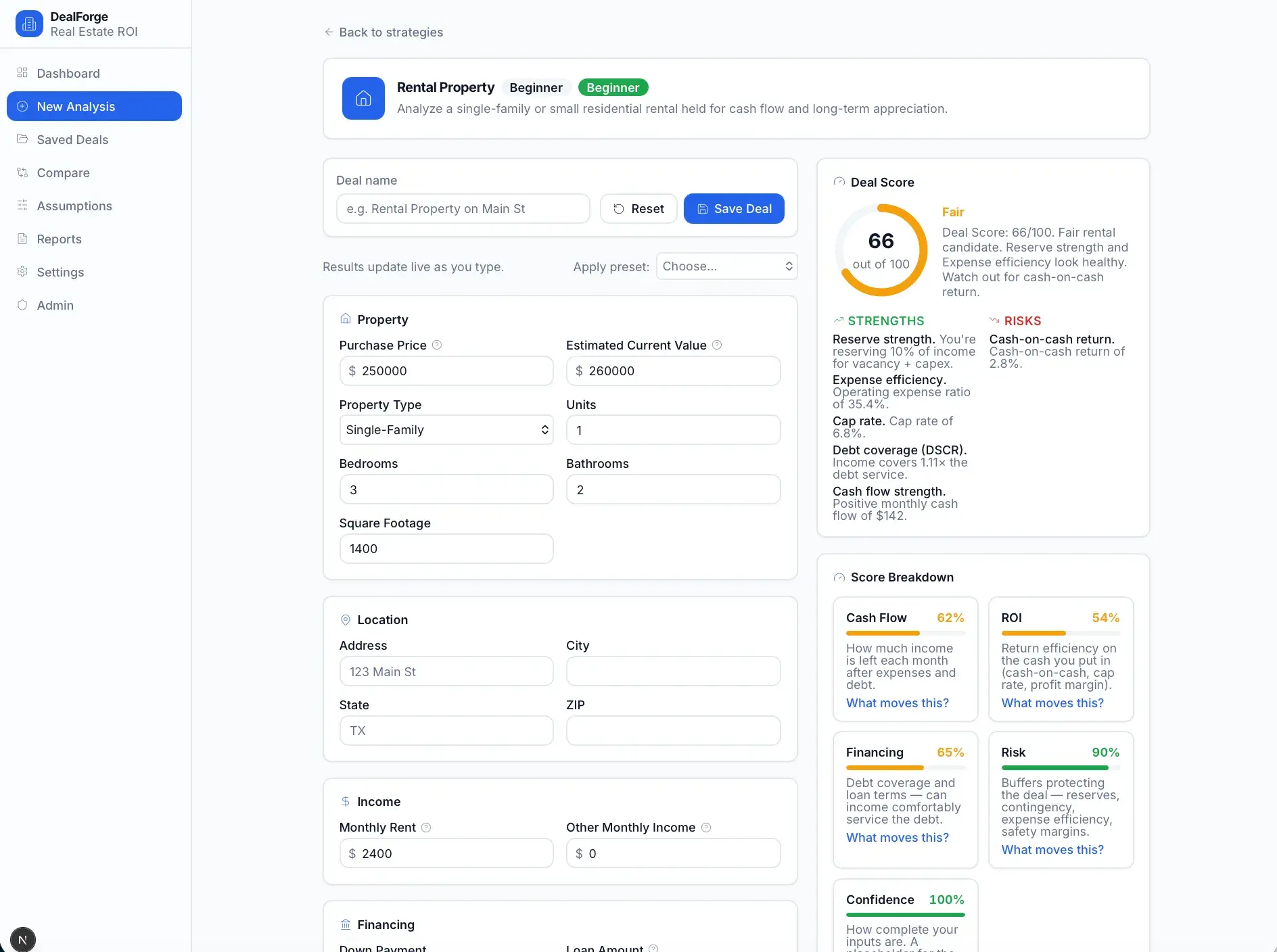Click the Location pin icon
1277x952 pixels.
click(346, 619)
